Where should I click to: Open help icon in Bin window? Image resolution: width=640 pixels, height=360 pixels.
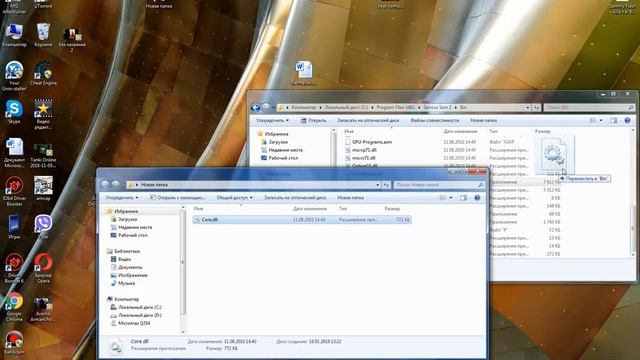(x=627, y=120)
